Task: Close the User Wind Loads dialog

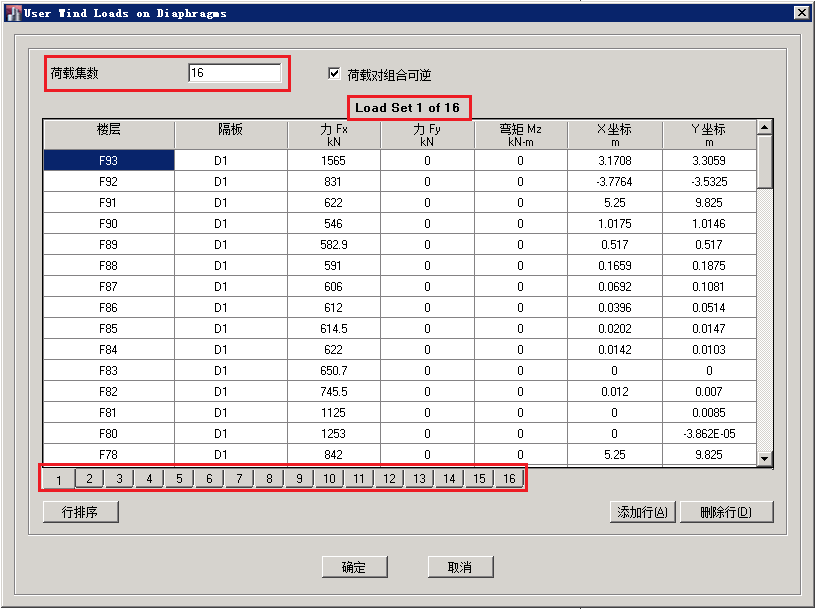Action: point(801,12)
